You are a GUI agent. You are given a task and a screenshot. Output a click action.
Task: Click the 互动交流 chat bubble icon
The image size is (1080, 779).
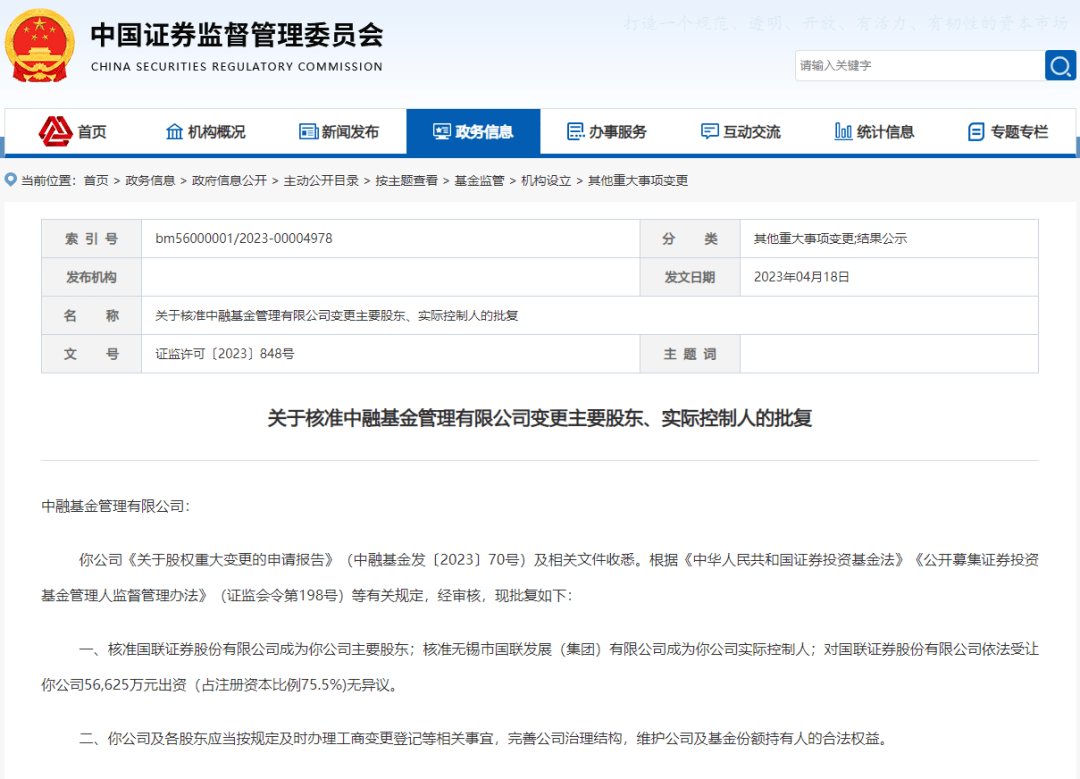[710, 132]
